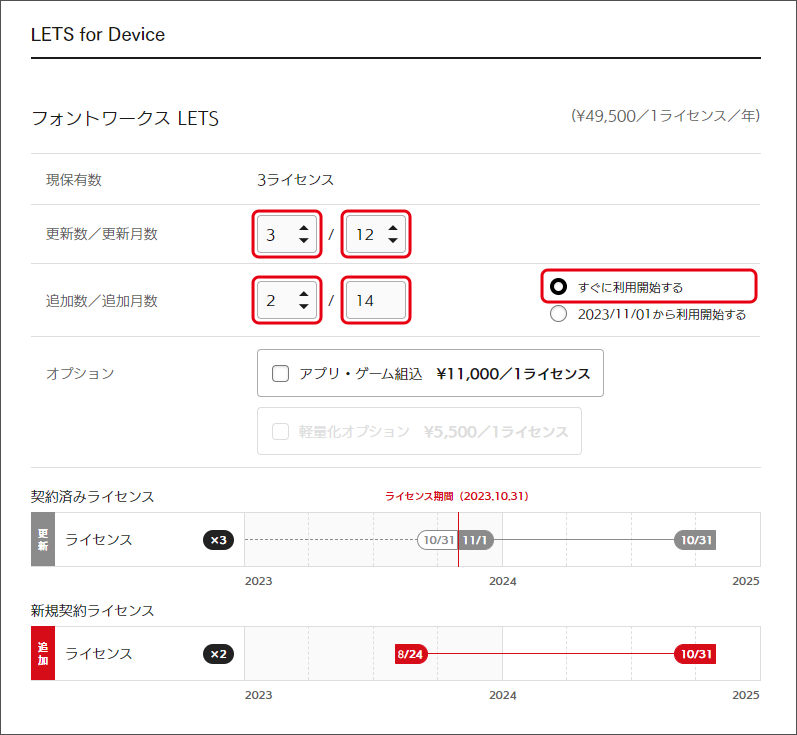Click the 追加月数 field showing 14
Image resolution: width=797 pixels, height=735 pixels.
pyautogui.click(x=376, y=300)
